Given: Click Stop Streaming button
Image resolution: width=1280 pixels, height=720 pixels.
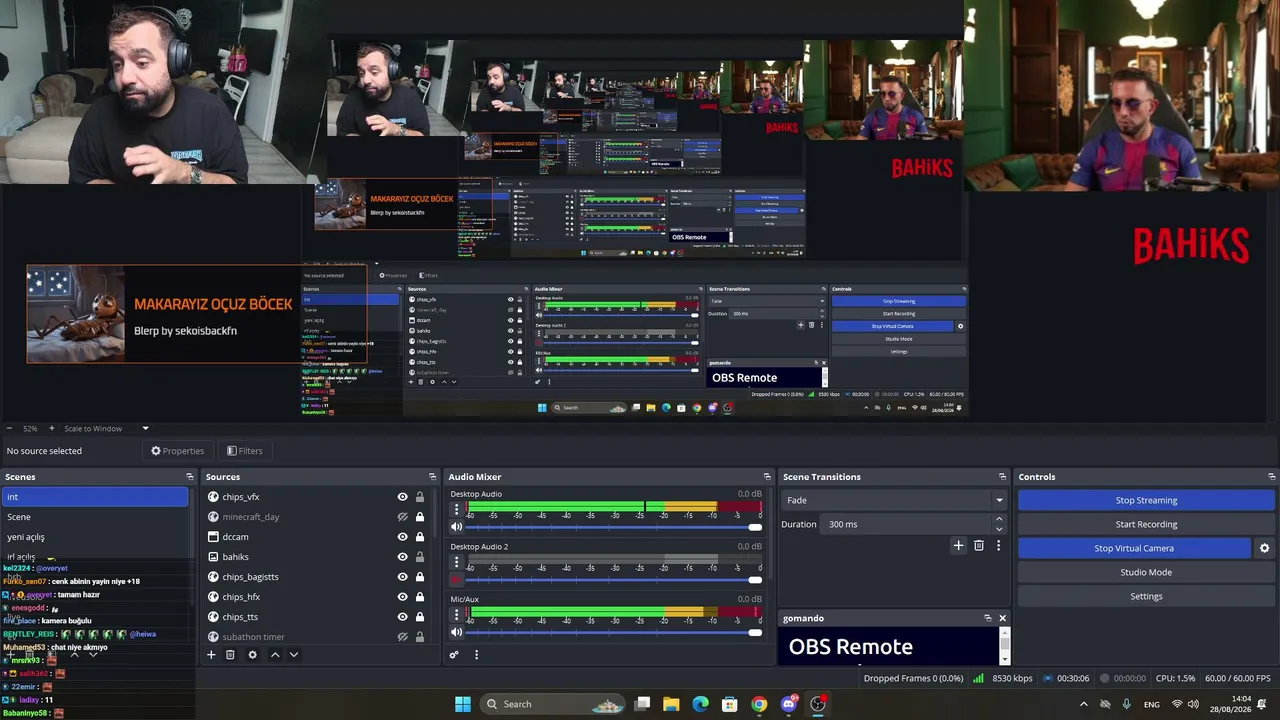Looking at the screenshot, I should coord(1146,500).
